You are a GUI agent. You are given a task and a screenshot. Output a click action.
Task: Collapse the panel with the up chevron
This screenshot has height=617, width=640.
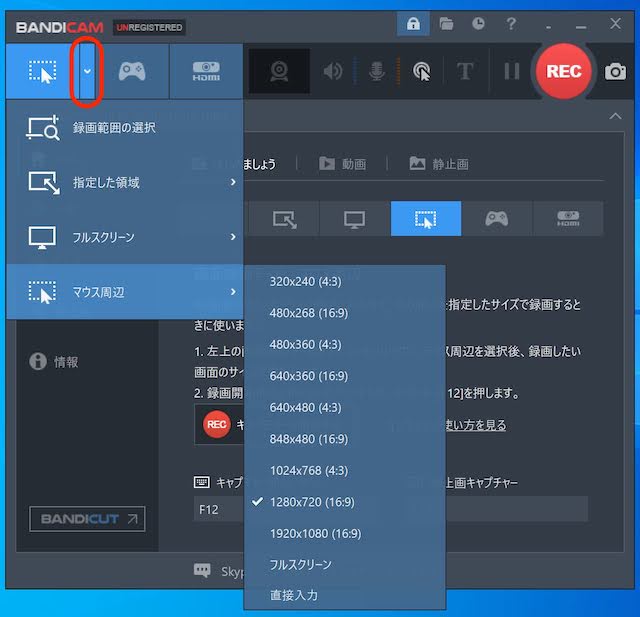coord(615,116)
